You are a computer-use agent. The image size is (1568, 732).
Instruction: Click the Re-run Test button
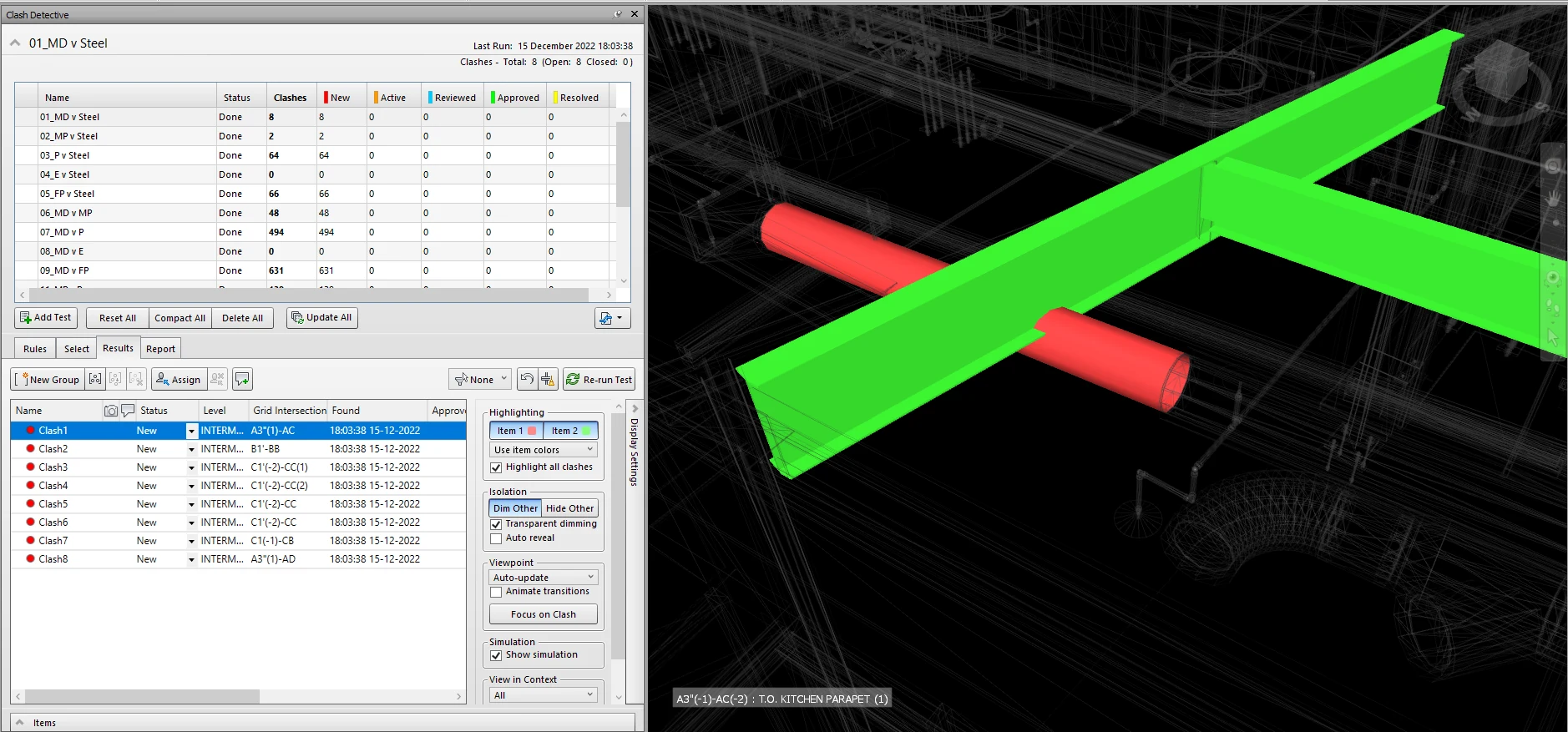click(x=599, y=379)
